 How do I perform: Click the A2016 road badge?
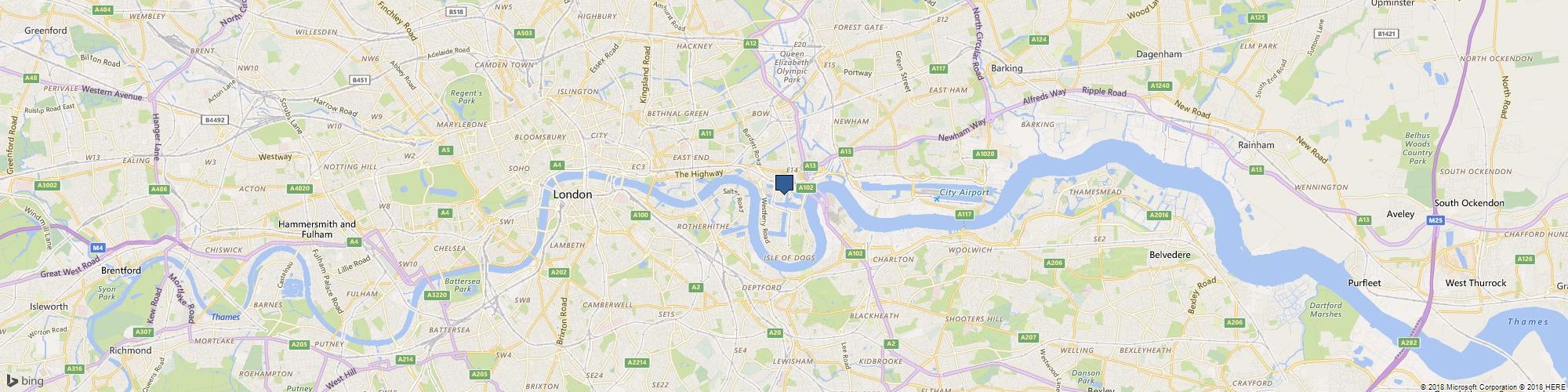point(1159,215)
